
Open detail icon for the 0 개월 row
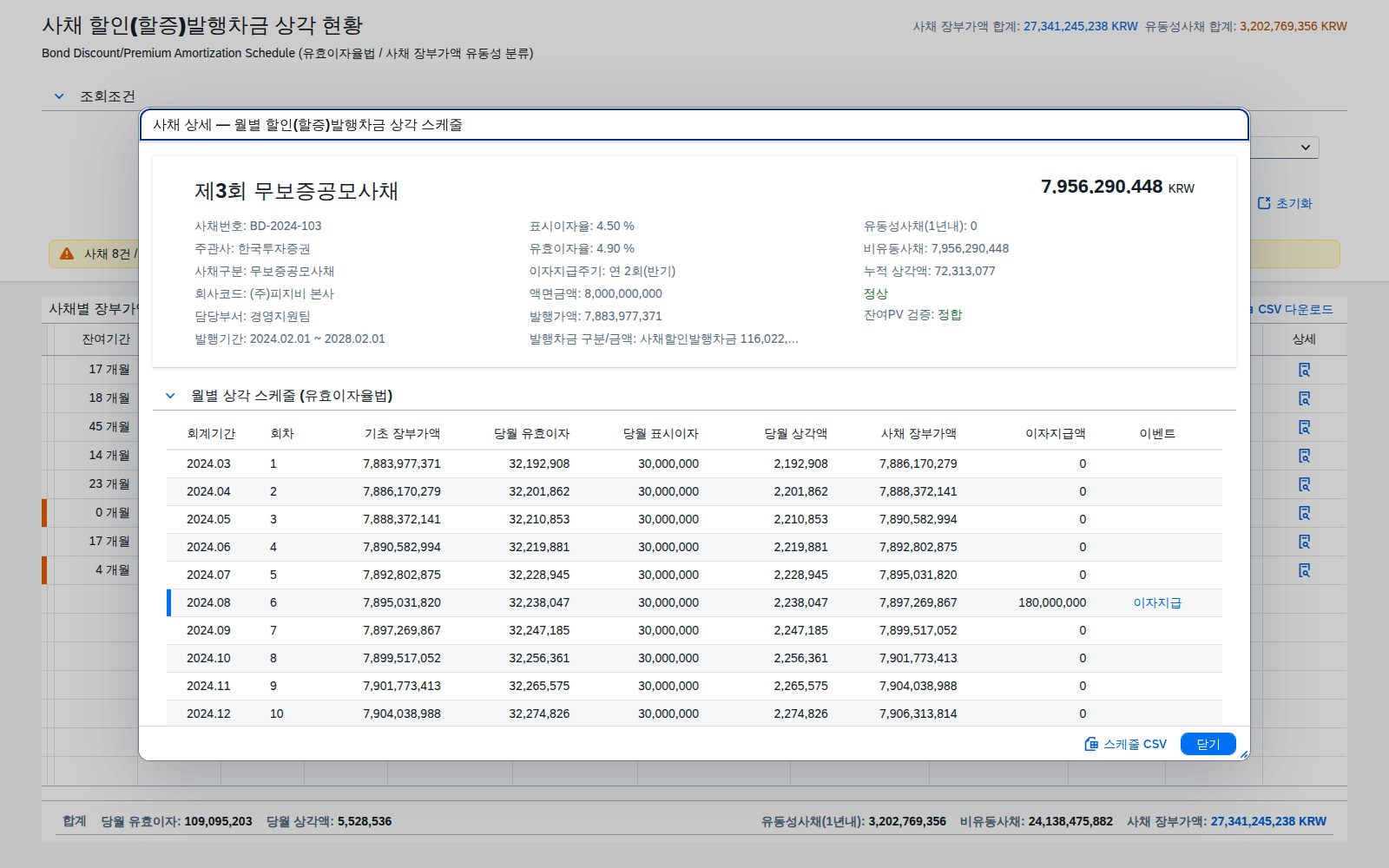1304,513
